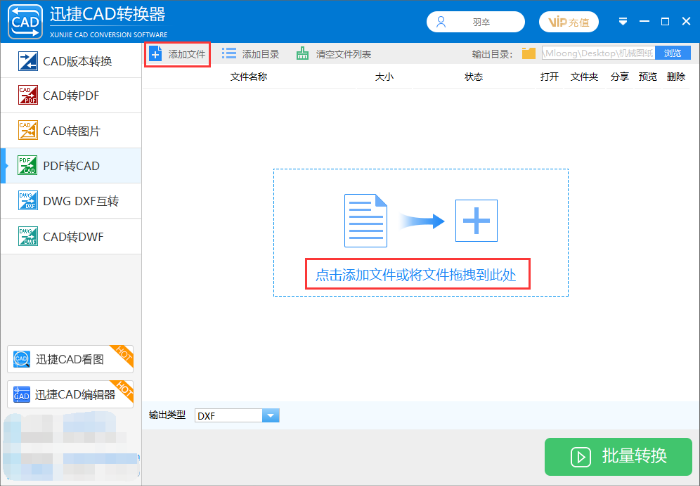This screenshot has height=486, width=700.
Task: Start conversion with 批量转换 button
Action: coord(618,457)
